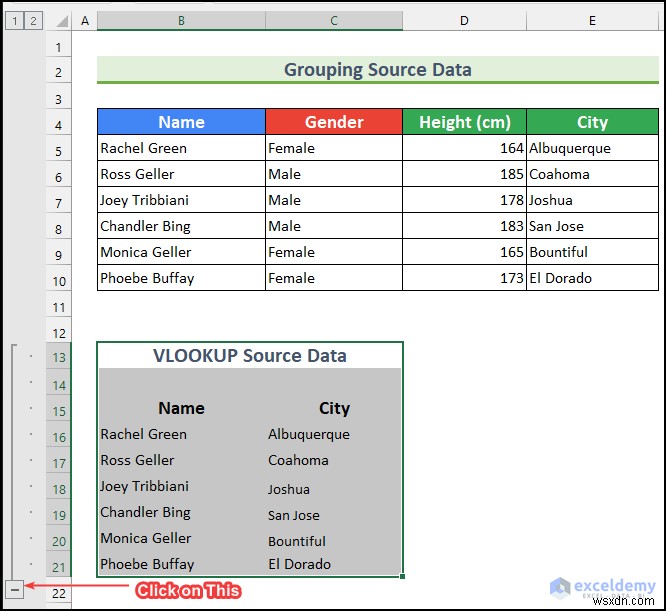Viewport: 666px width, 611px height.
Task: Select the Name header cell in blue
Action: 181,122
